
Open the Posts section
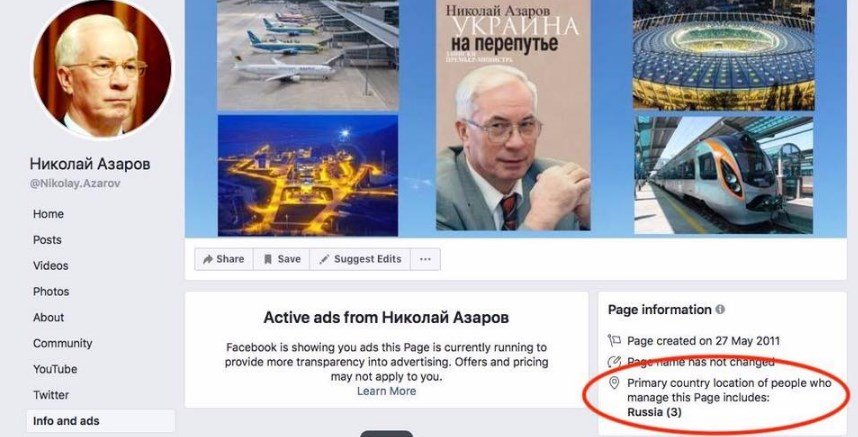47,240
